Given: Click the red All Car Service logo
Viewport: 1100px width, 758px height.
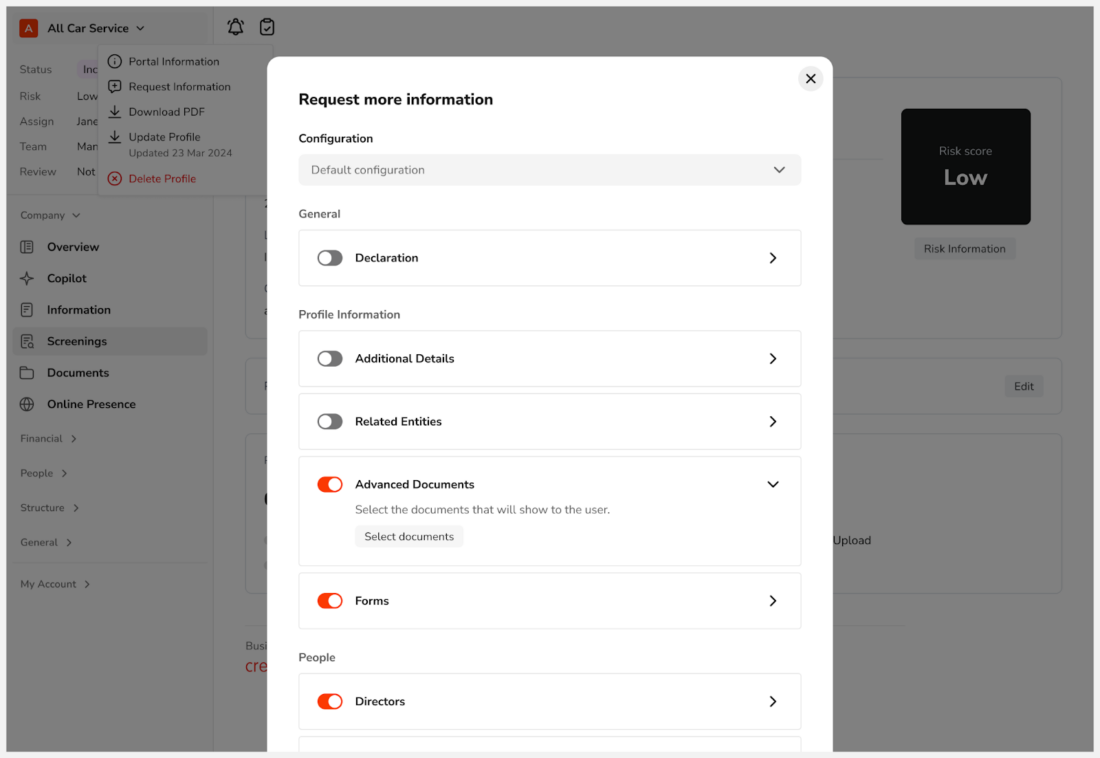Looking at the screenshot, I should [29, 29].
